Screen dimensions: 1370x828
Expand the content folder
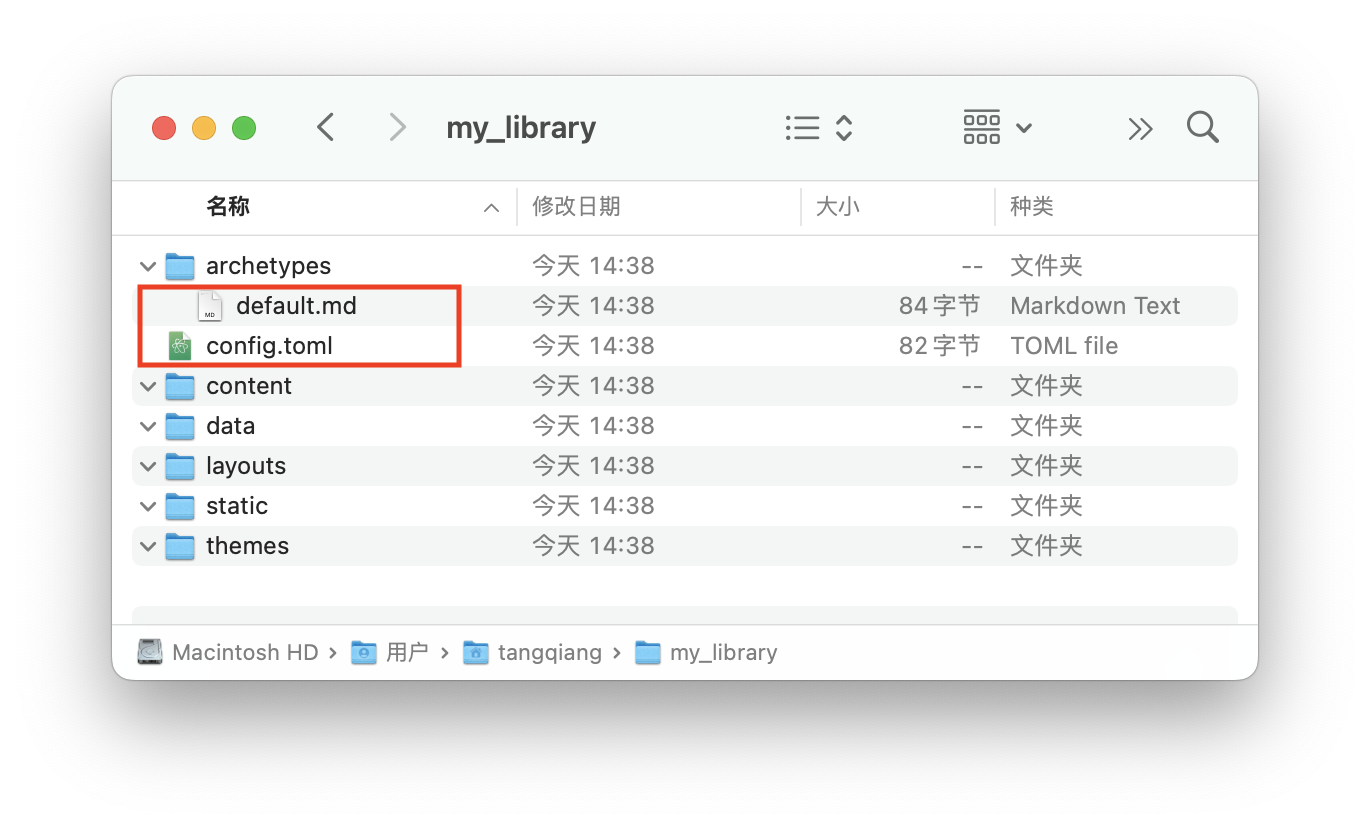pyautogui.click(x=147, y=386)
